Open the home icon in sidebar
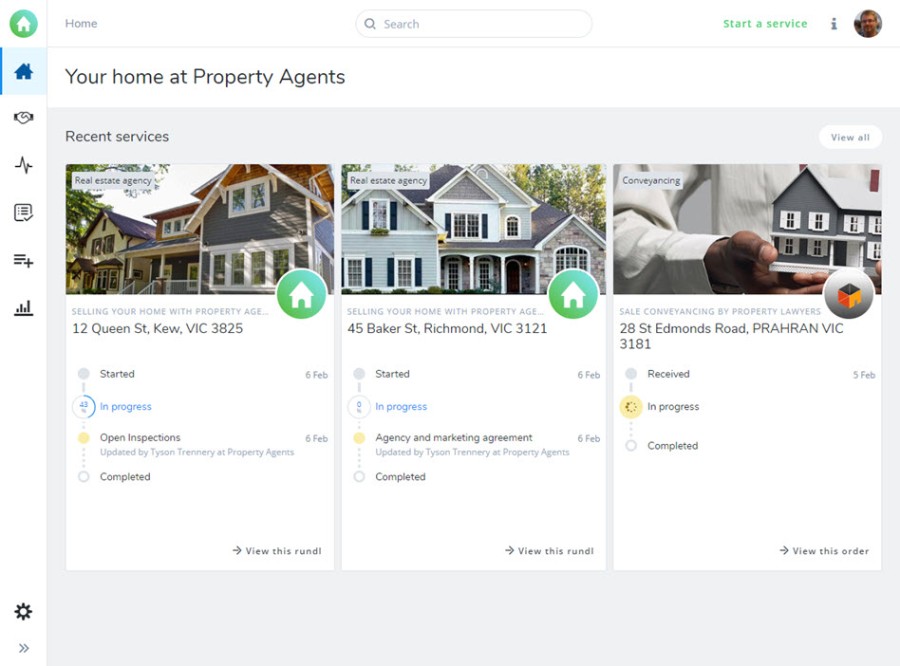The width and height of the screenshot is (900, 666). point(24,71)
